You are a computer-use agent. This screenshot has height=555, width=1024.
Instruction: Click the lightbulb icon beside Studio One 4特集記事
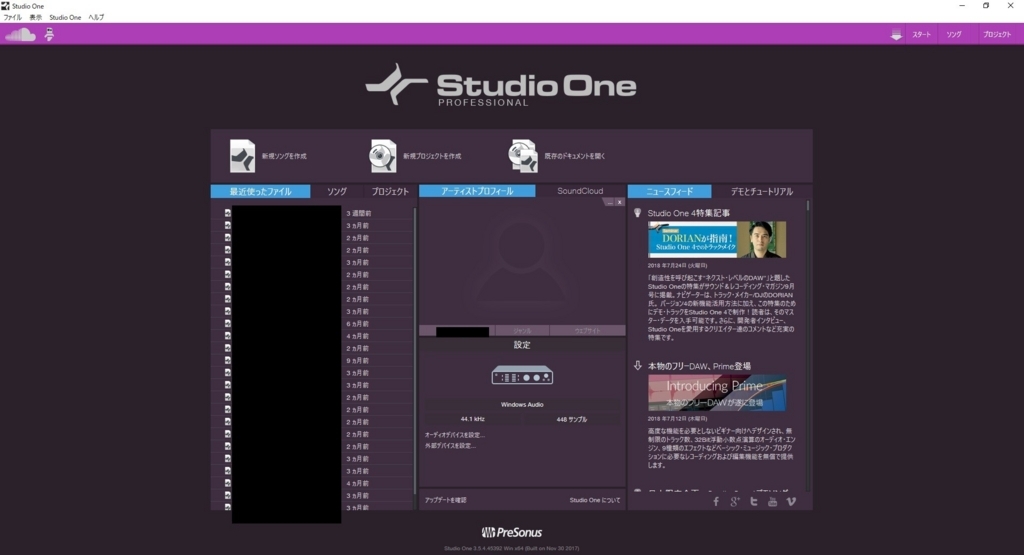point(637,213)
